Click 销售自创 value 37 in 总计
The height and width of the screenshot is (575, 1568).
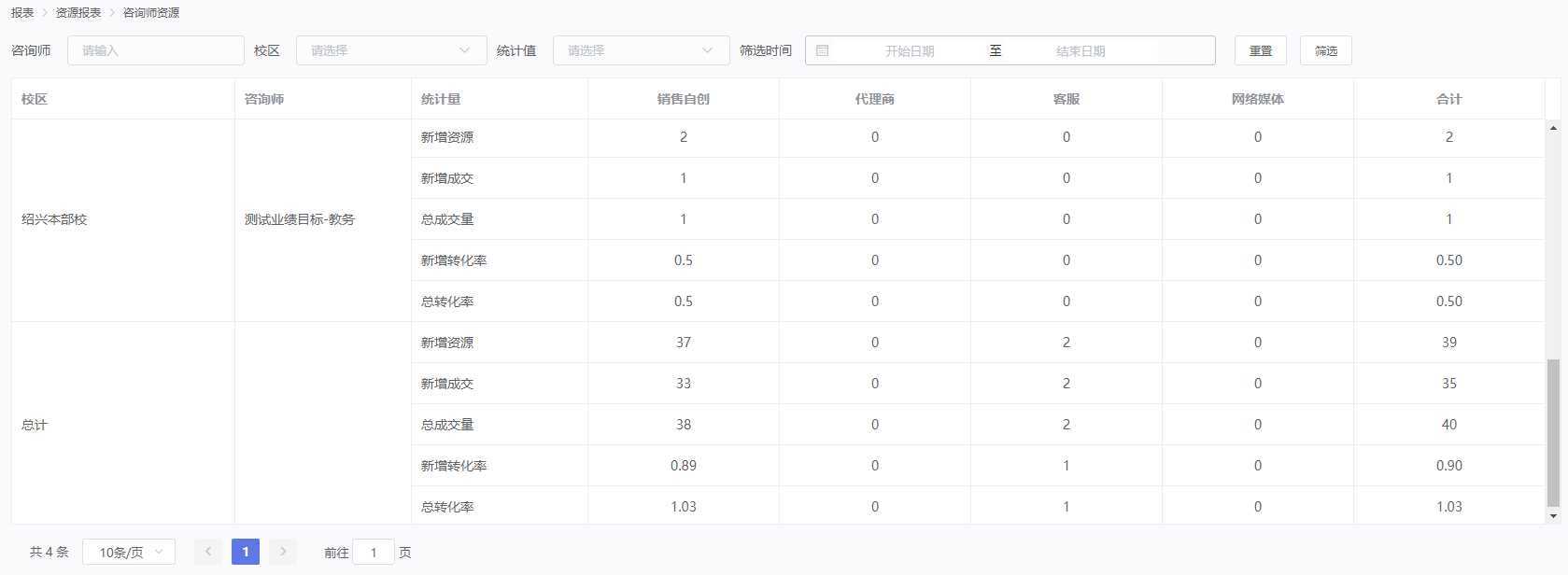pyautogui.click(x=684, y=343)
